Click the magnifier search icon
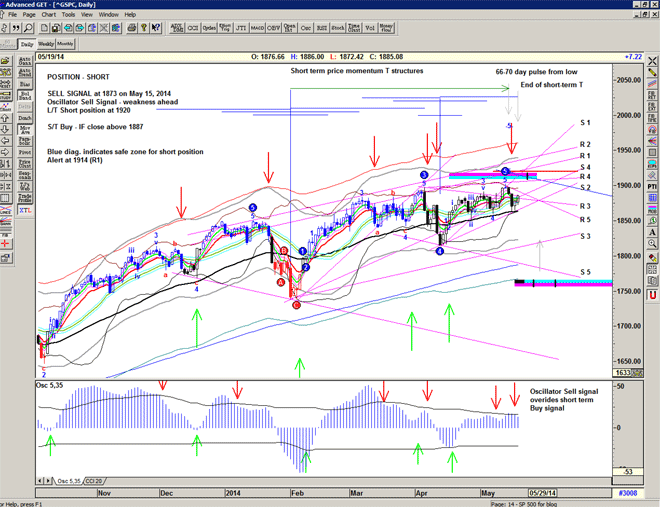The width and height of the screenshot is (660, 507). point(29,30)
